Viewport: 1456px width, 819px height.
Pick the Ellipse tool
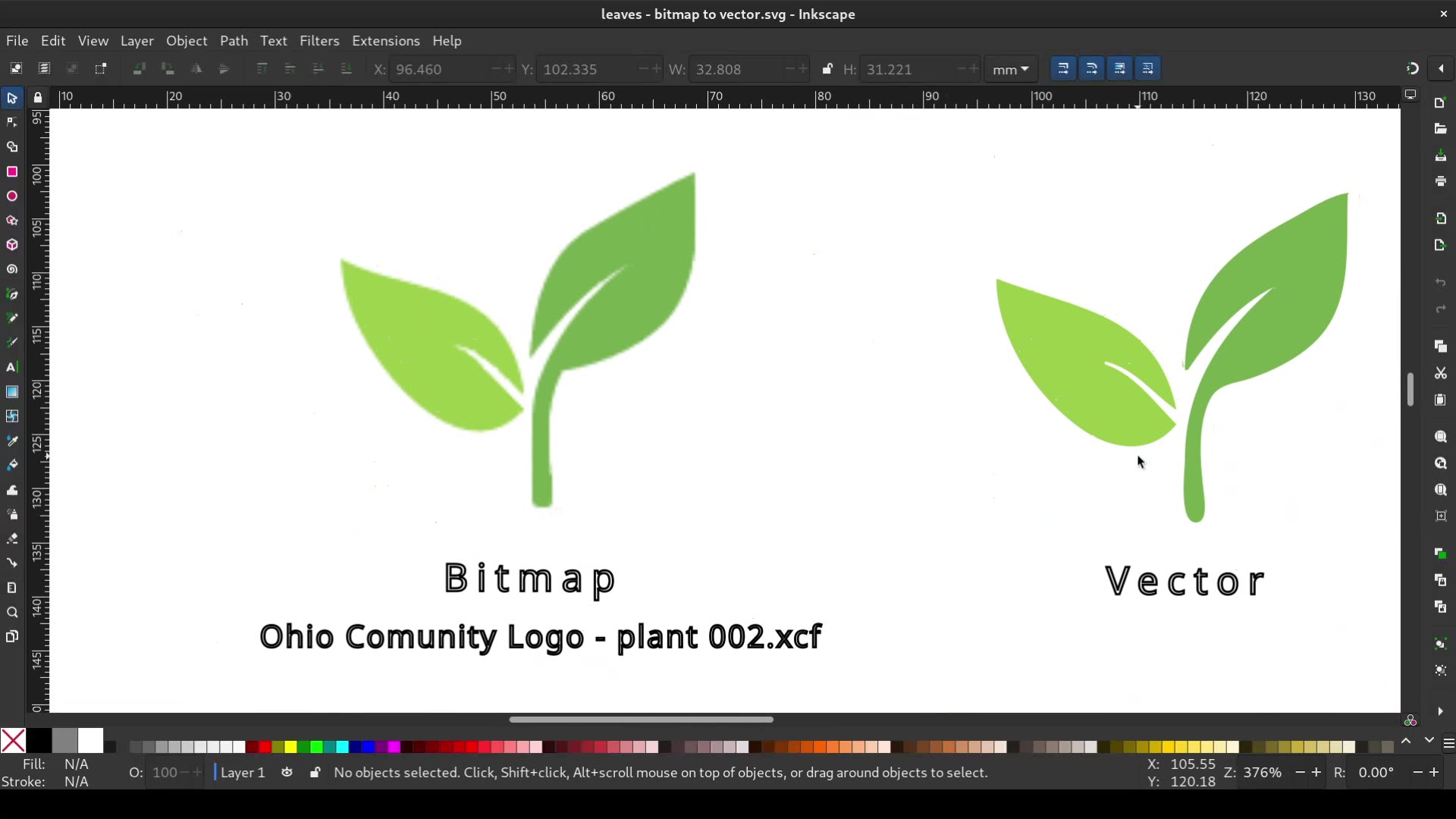pyautogui.click(x=12, y=196)
